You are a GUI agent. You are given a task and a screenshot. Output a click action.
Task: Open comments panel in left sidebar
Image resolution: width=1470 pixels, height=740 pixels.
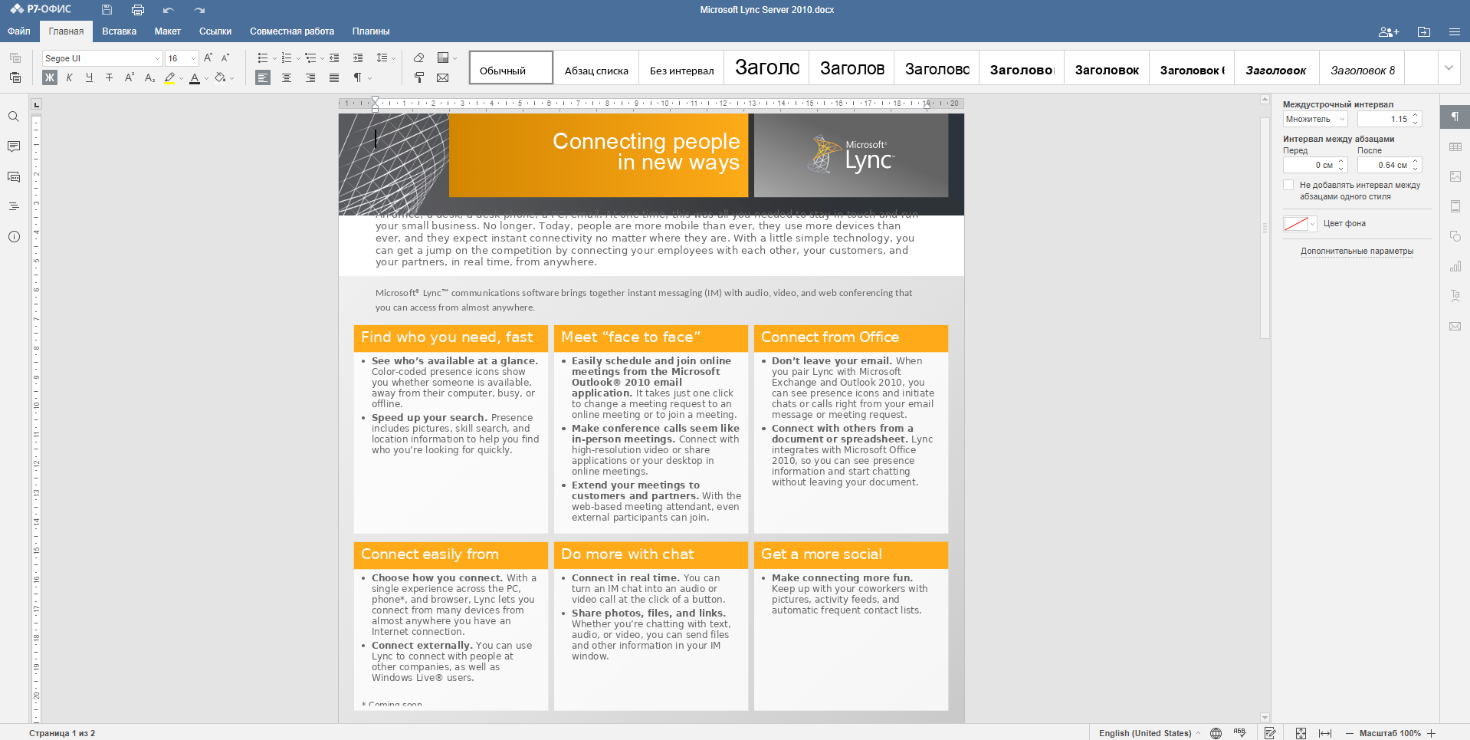[14, 147]
